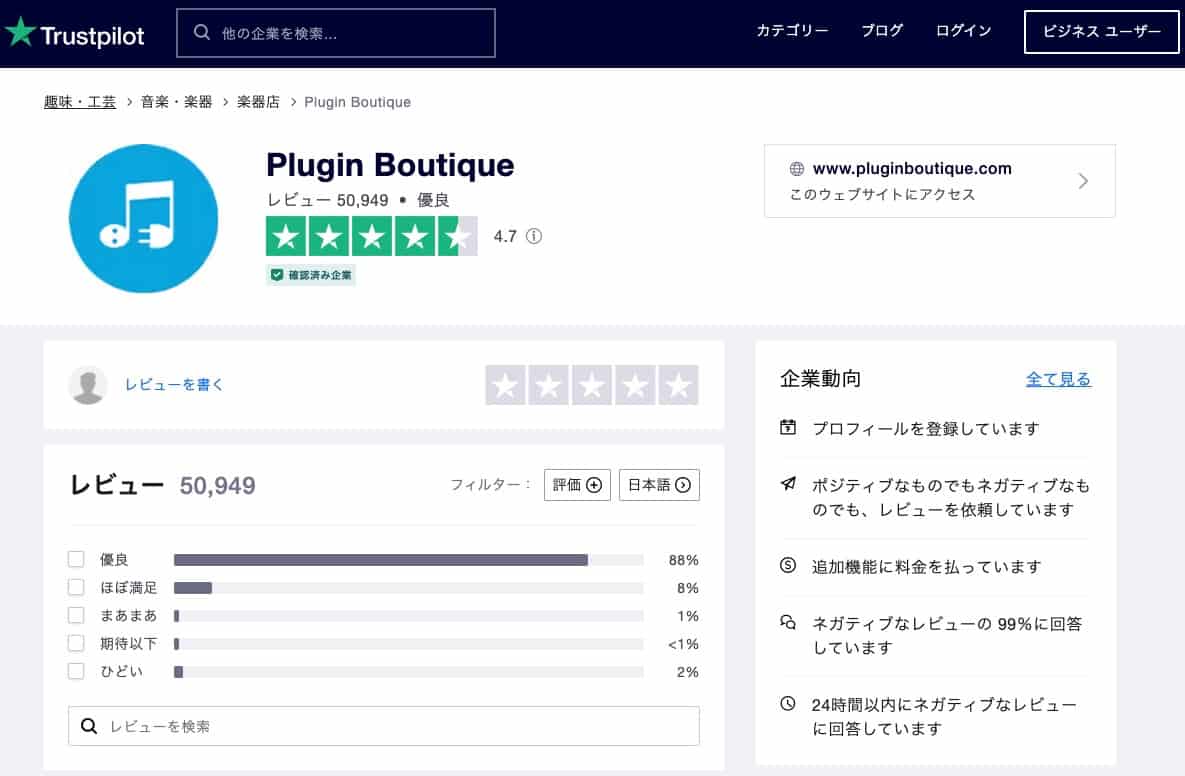The width and height of the screenshot is (1185, 776).
Task: Click the レビューを書く link
Action: coord(174,385)
